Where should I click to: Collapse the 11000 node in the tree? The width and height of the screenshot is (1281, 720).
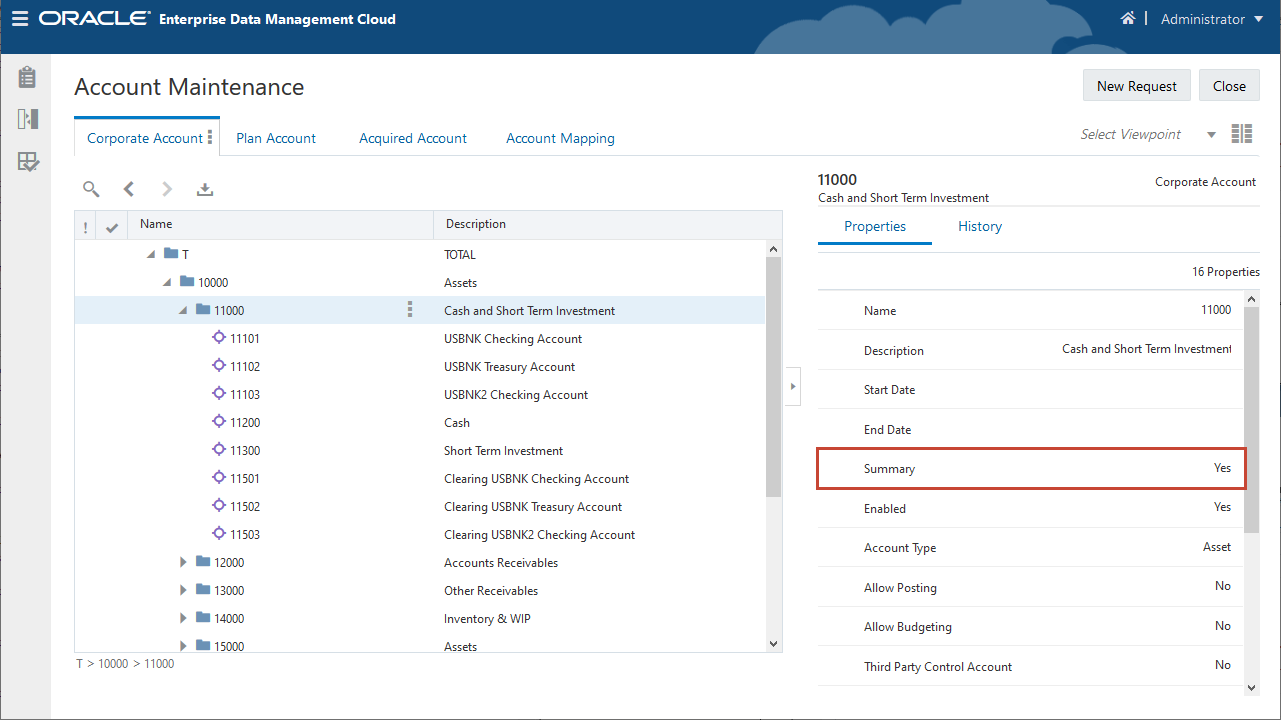click(x=182, y=310)
